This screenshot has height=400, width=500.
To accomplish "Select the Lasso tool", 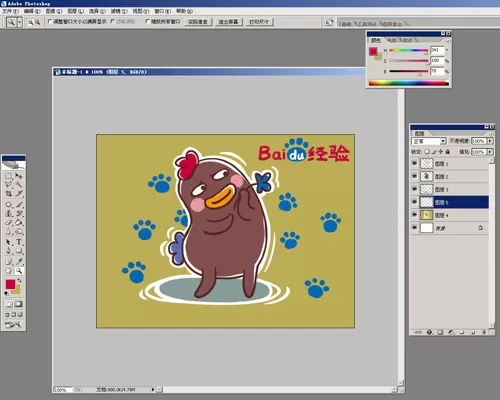I will point(9,184).
